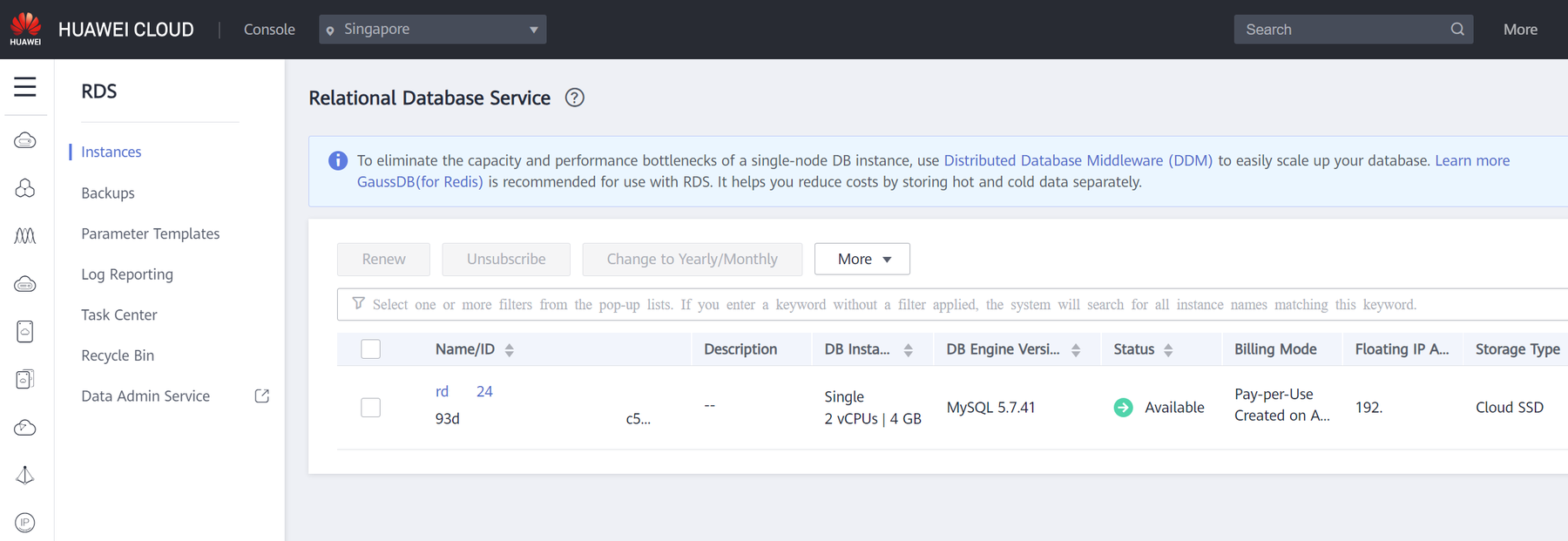Open Backups in RDS sidebar
Image resolution: width=1568 pixels, height=541 pixels.
(x=108, y=193)
